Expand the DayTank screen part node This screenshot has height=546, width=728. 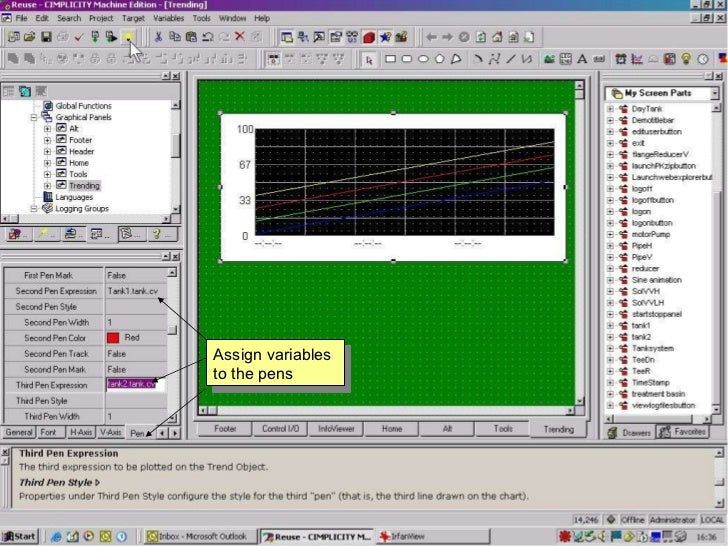(609, 108)
